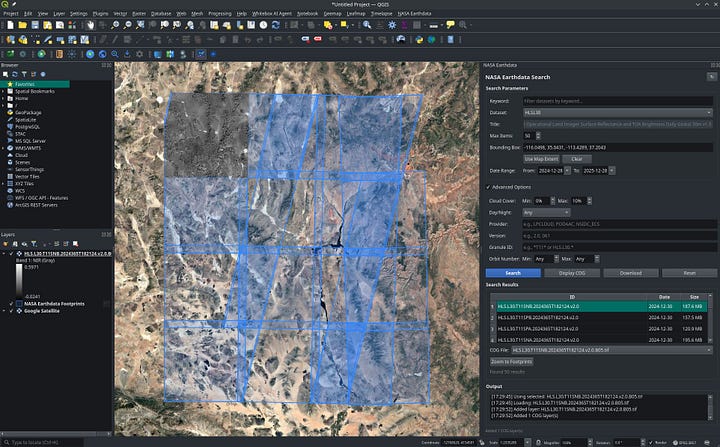Viewport: 720px width, 447px height.
Task: Click the blue globe icon in bottom toolbar row
Action: [x=90, y=54]
